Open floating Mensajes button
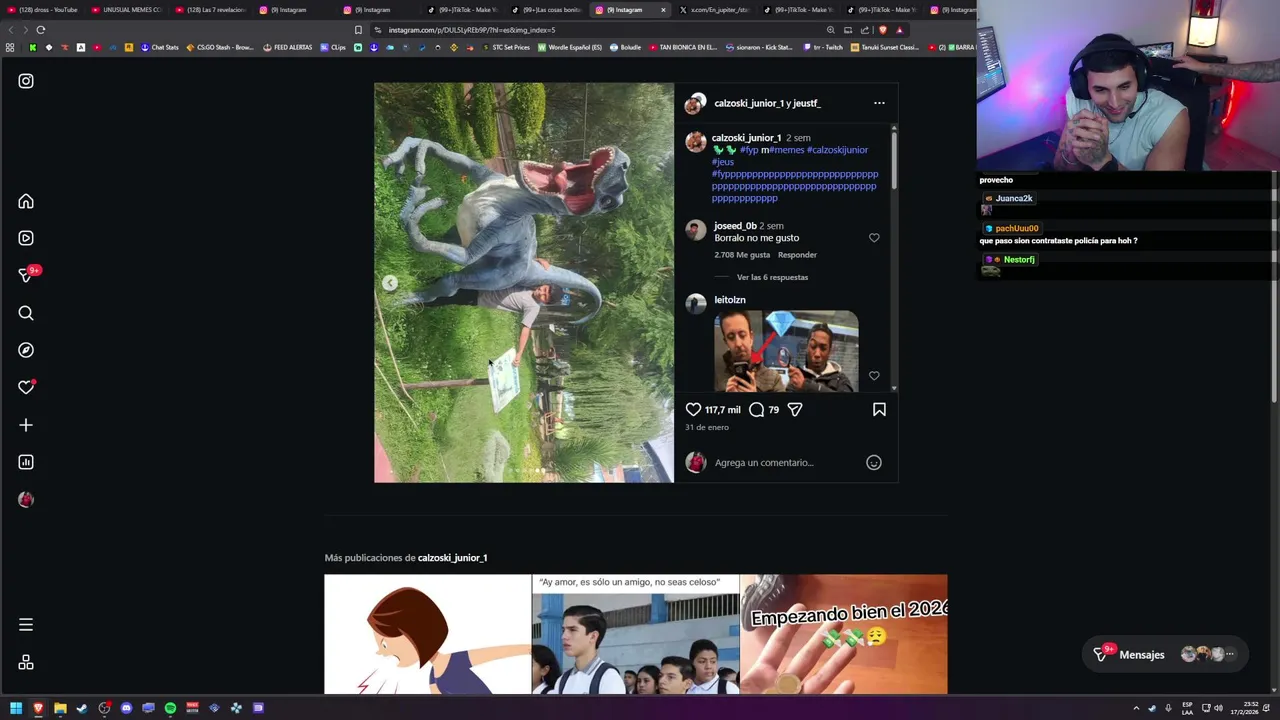The width and height of the screenshot is (1280, 720). point(1165,654)
